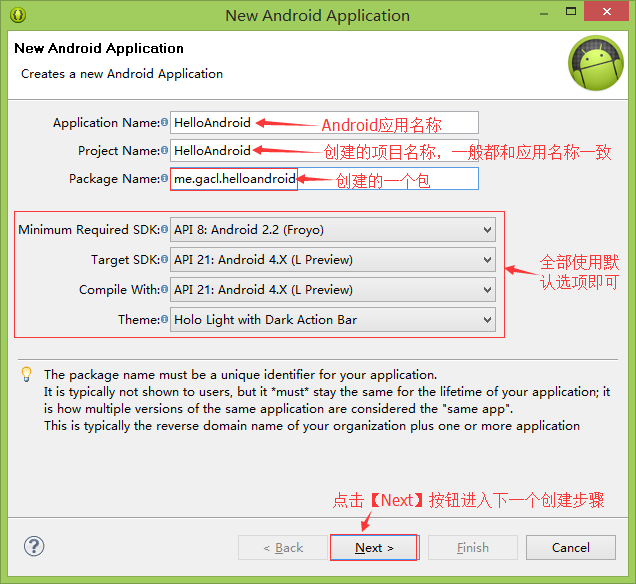Image resolution: width=636 pixels, height=584 pixels.
Task: Click the lightbulb tip icon
Action: (26, 374)
